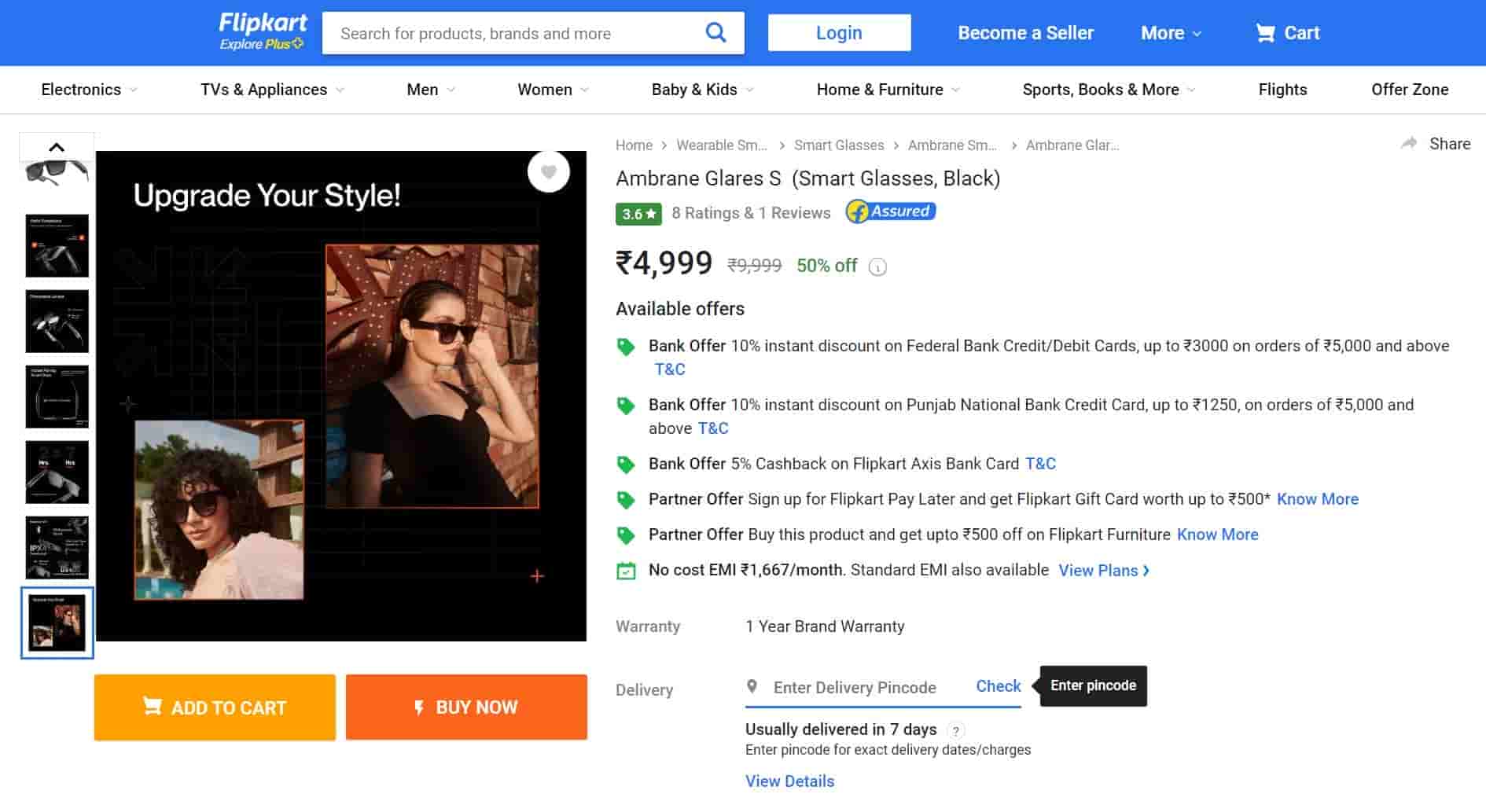Click the question mark beside delivery estimate
Viewport: 1486px width, 812px height.
(x=955, y=730)
